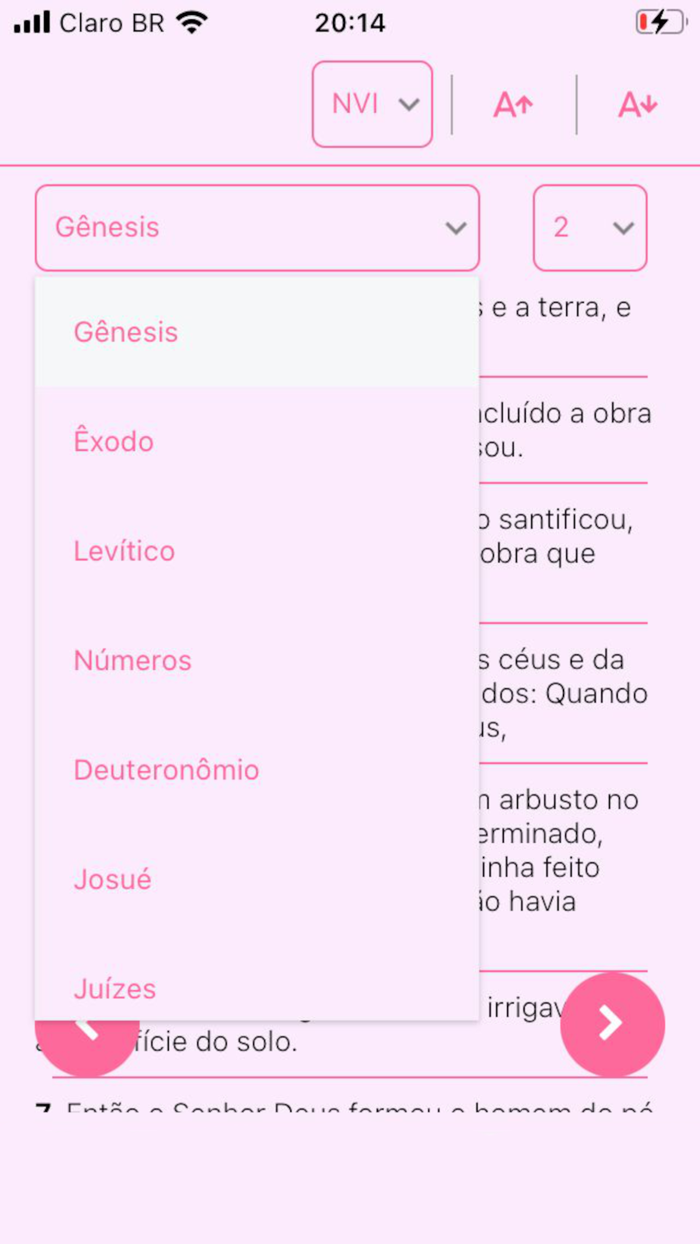Increase the font size with A↑ icon

512,104
